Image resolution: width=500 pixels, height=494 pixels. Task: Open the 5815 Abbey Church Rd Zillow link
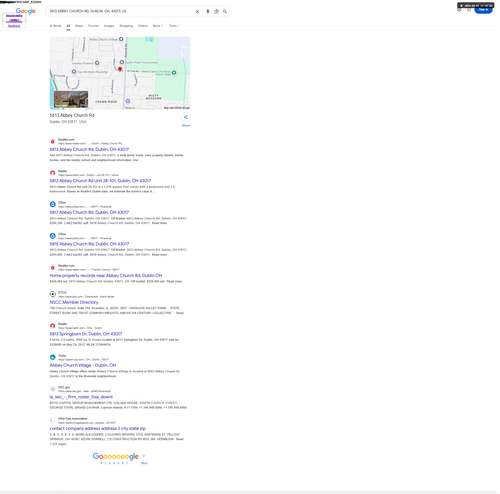(89, 244)
